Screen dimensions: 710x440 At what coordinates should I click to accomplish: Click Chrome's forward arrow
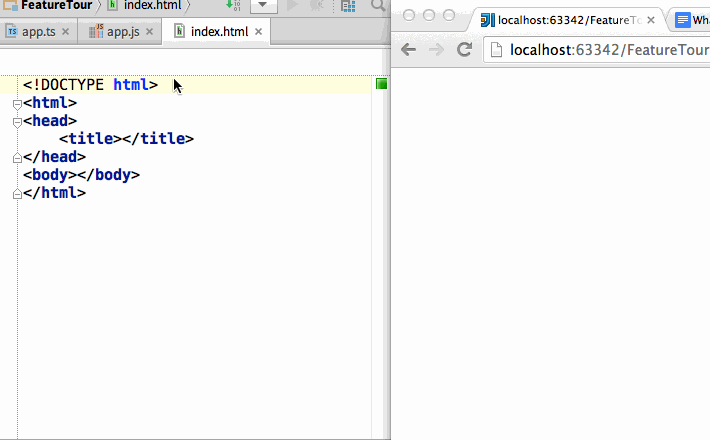(436, 49)
